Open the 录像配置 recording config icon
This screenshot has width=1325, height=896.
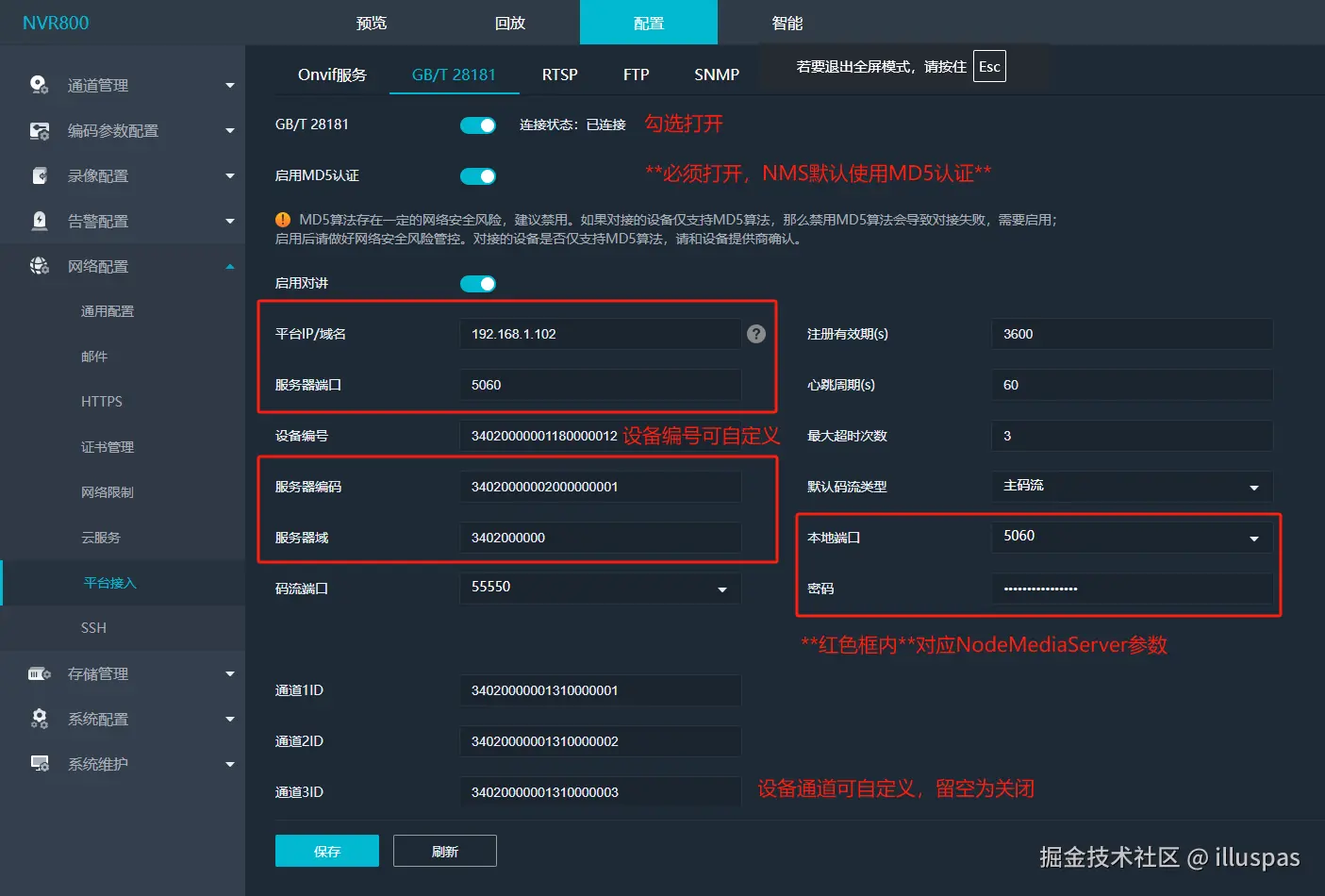click(x=38, y=175)
